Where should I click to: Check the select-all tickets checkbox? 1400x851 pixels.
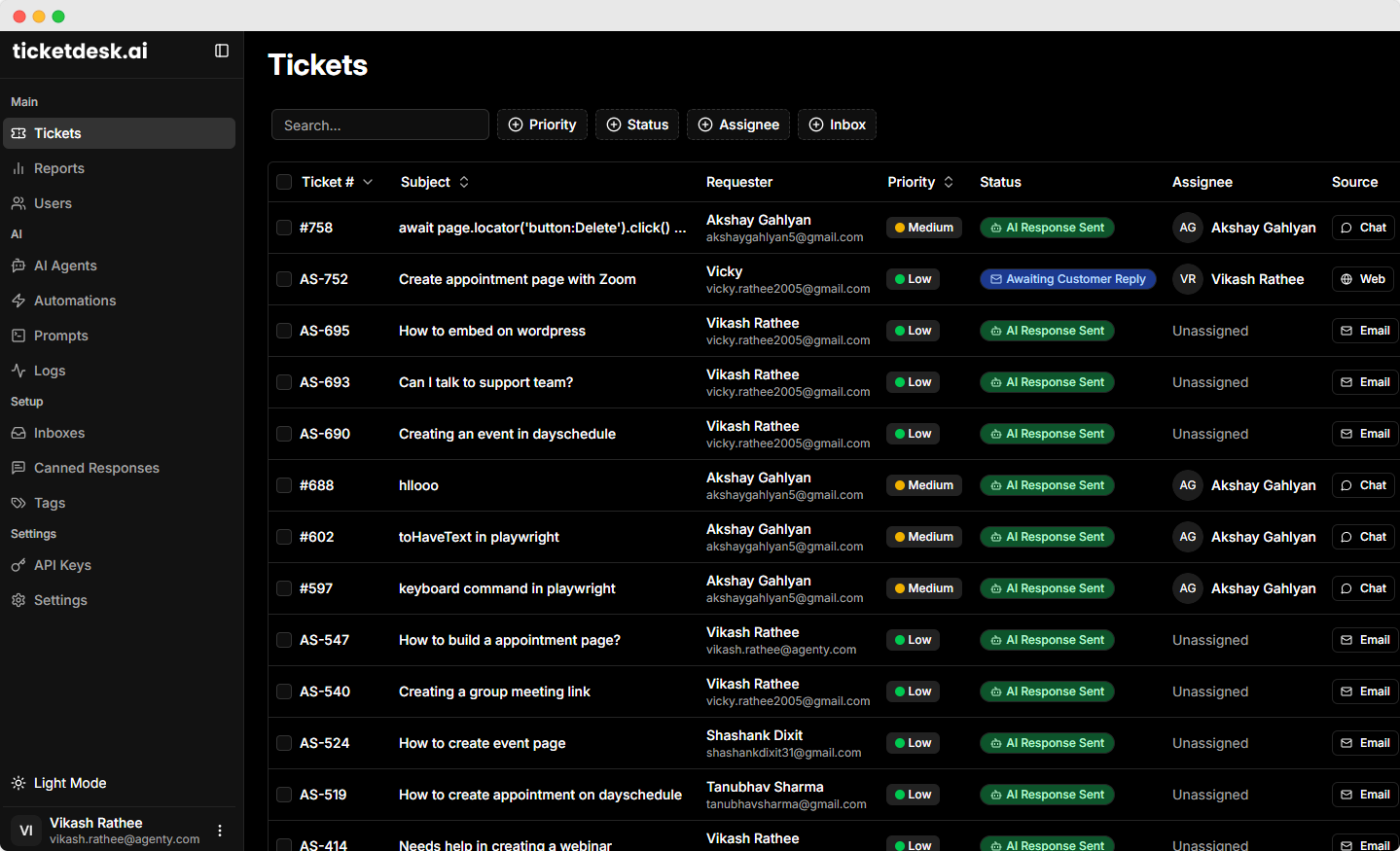(x=284, y=182)
